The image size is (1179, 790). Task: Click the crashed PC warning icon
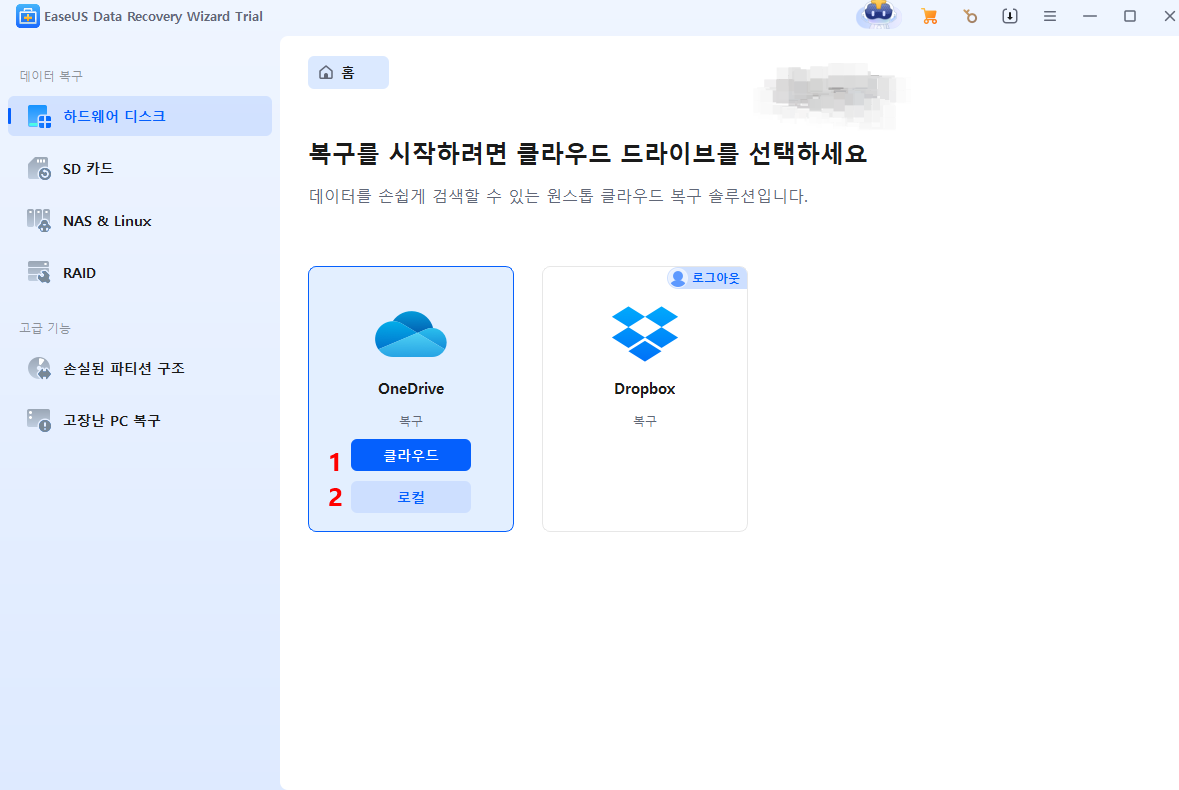point(39,420)
